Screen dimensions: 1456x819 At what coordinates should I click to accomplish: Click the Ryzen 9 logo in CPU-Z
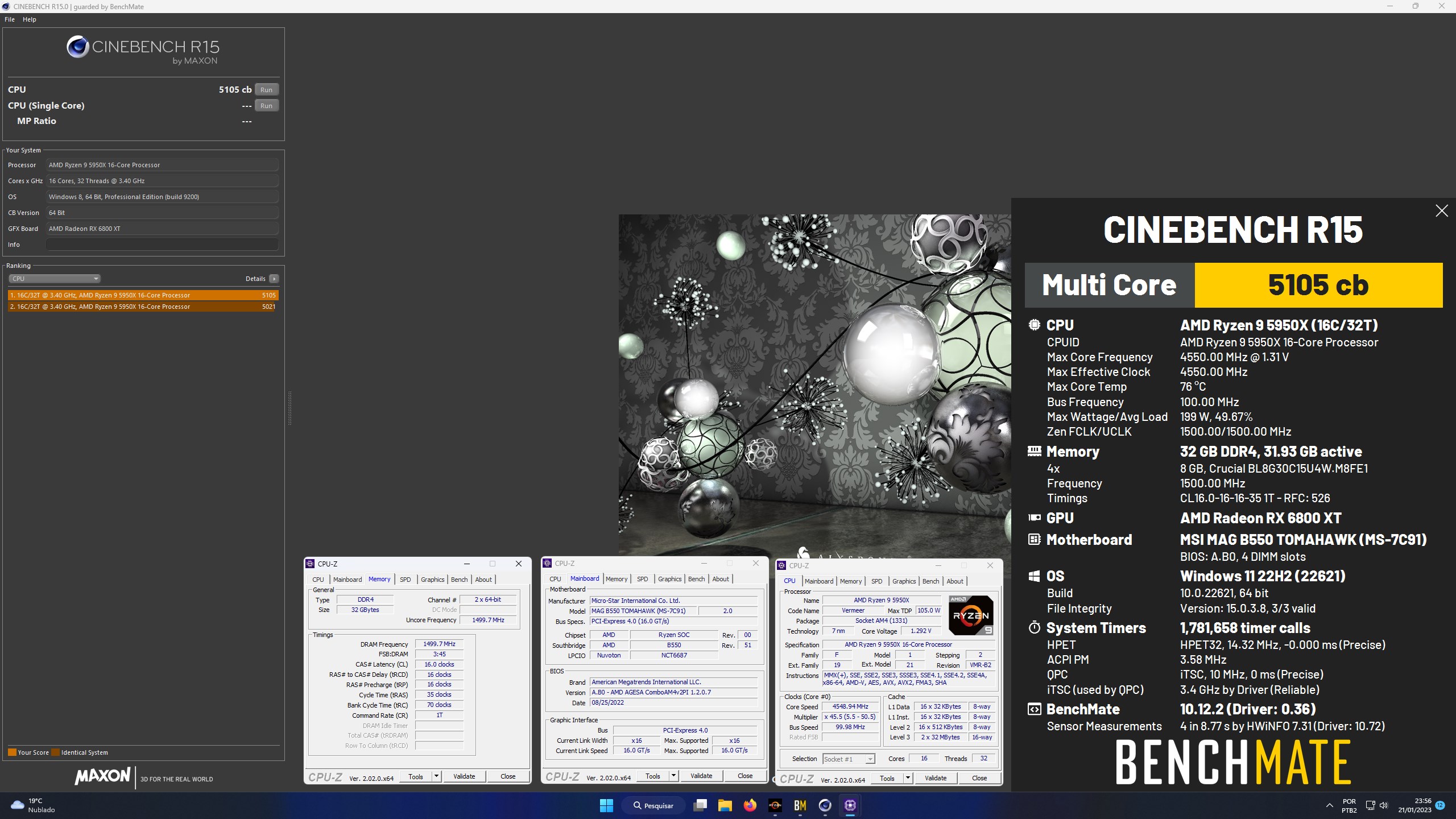(971, 615)
